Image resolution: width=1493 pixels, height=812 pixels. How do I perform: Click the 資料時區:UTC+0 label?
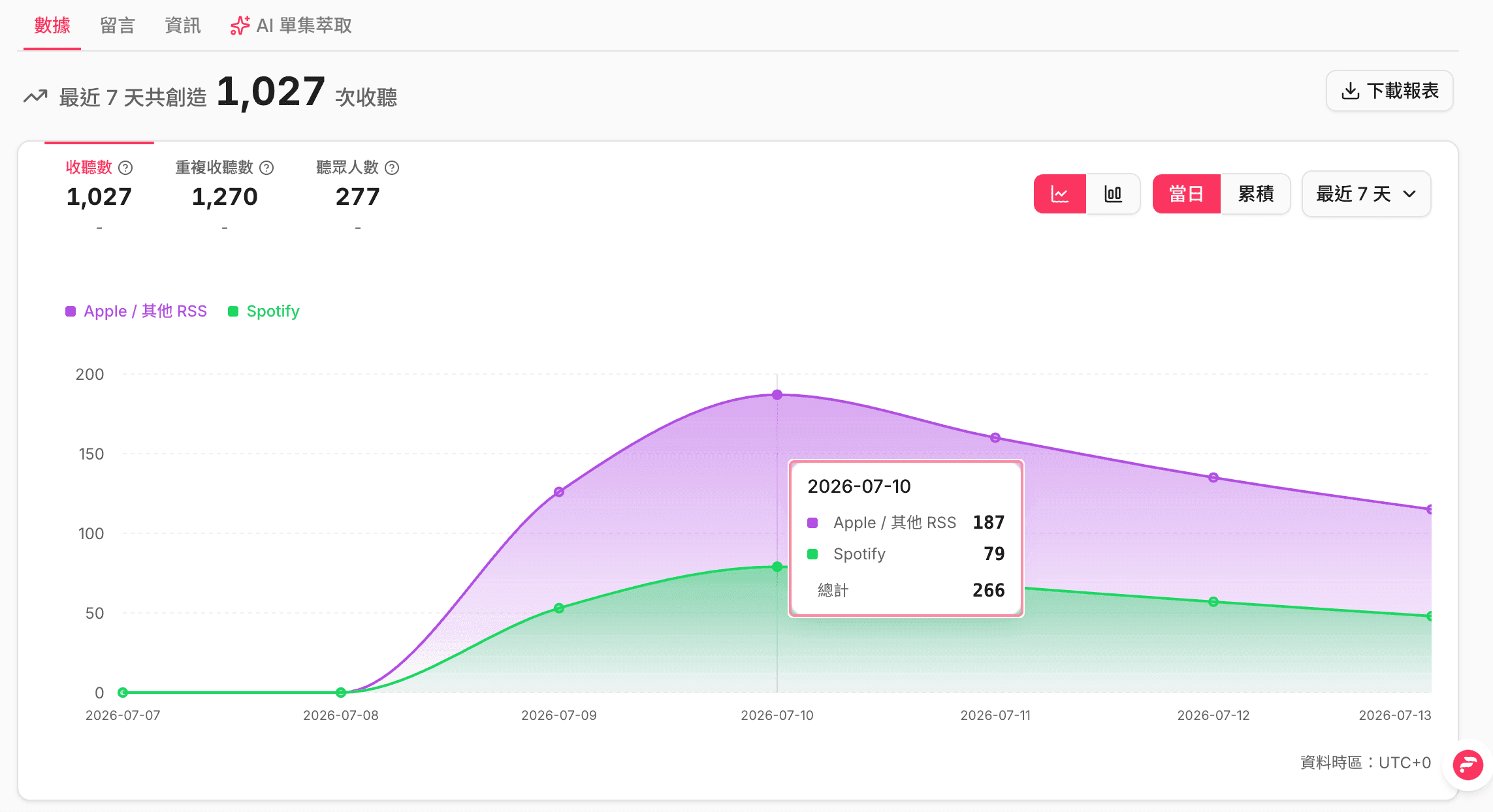pos(1366,762)
